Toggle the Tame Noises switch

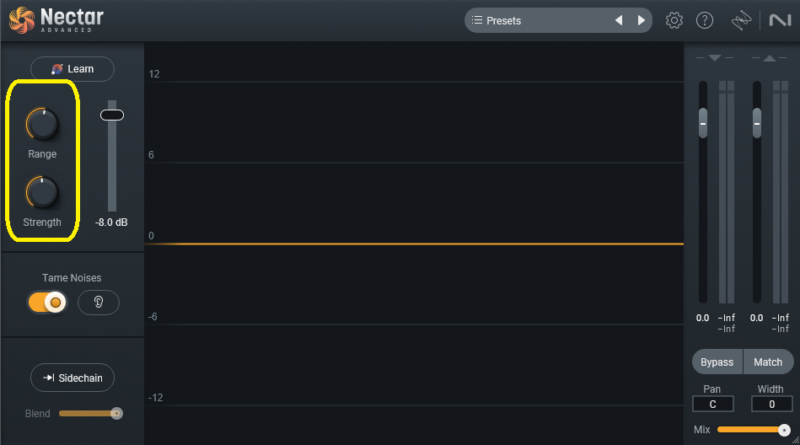47,302
